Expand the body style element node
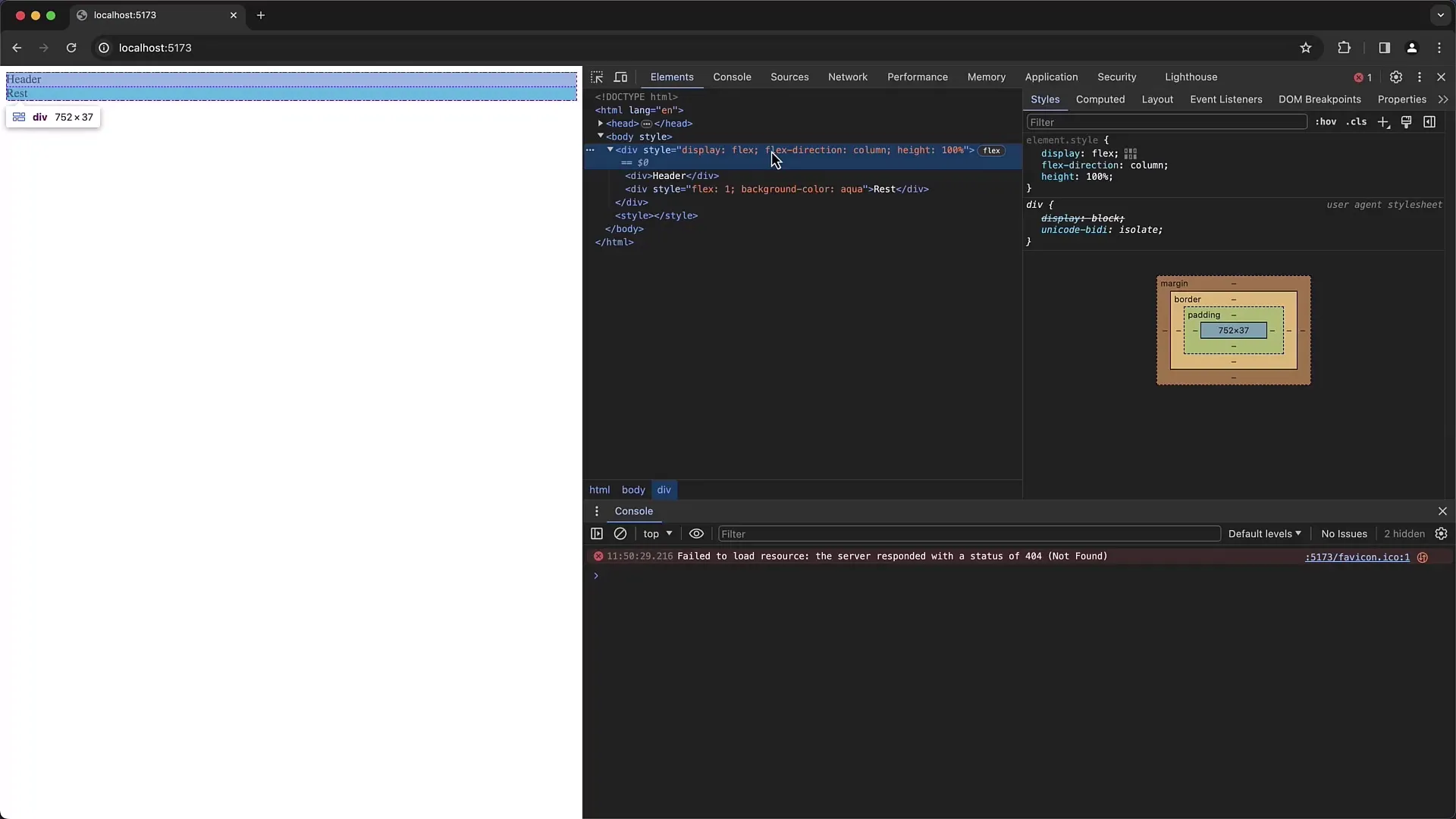This screenshot has width=1456, height=819. coord(601,136)
